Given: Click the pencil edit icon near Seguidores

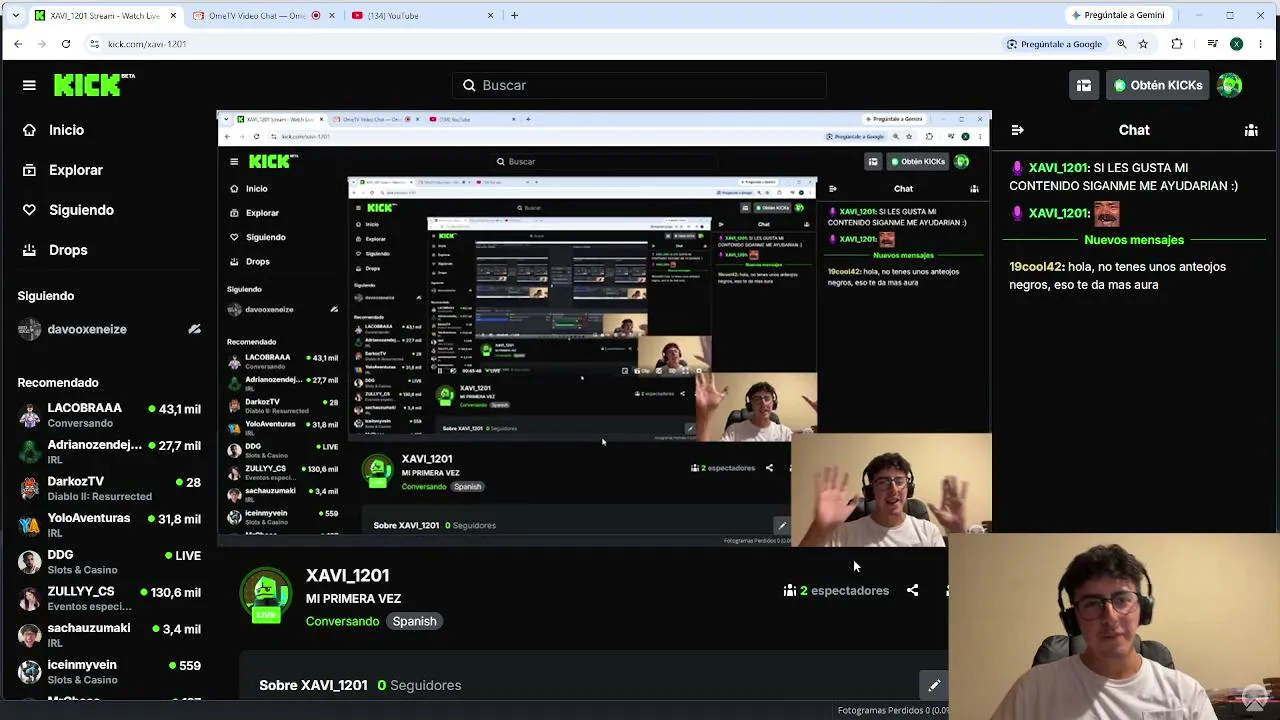Looking at the screenshot, I should (x=934, y=685).
